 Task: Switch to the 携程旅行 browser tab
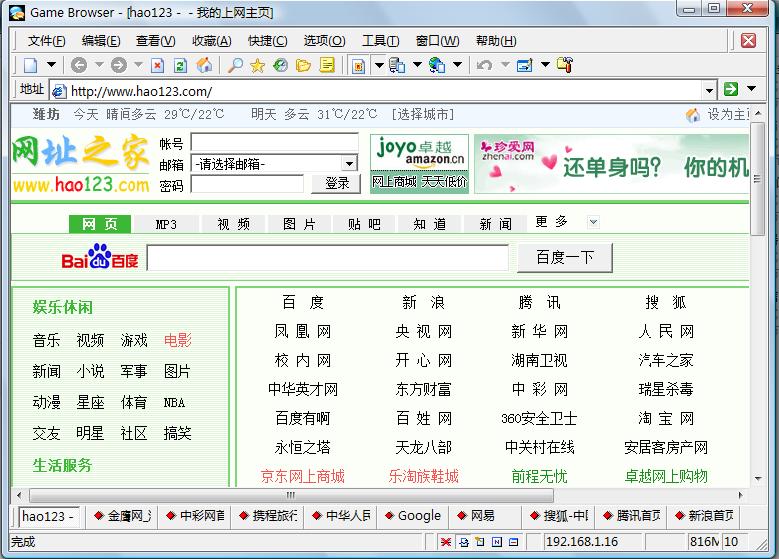[x=268, y=516]
